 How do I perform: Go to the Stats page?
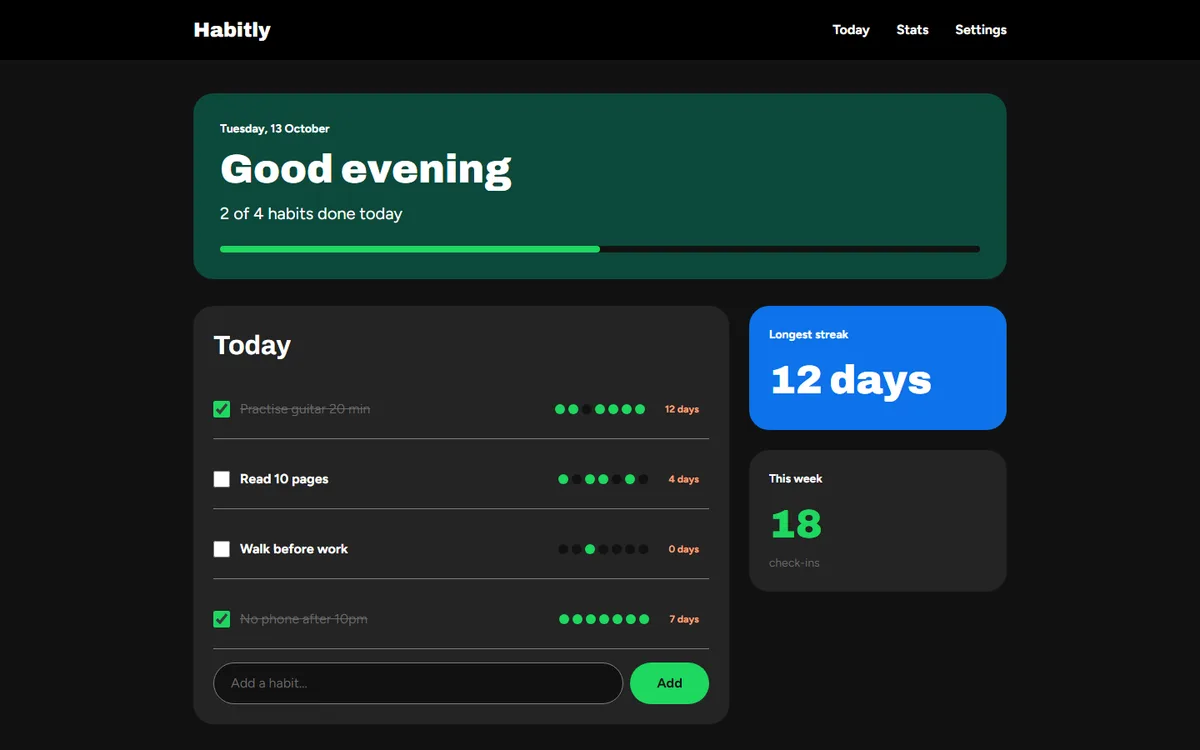(x=912, y=30)
